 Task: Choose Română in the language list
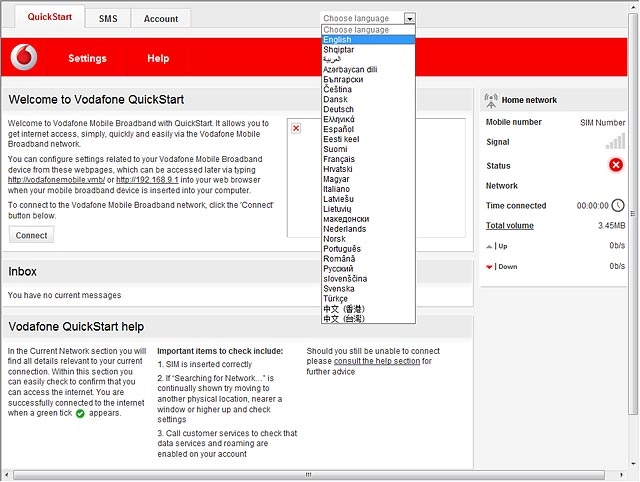[368, 259]
